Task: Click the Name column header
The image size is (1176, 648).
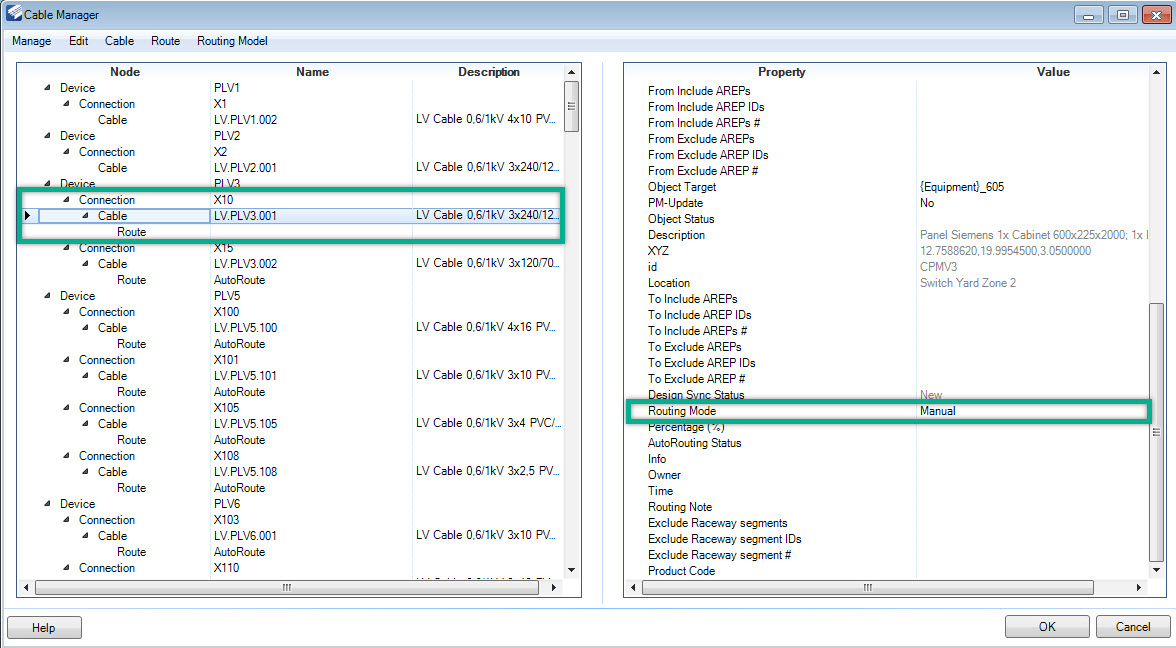Action: coord(312,72)
